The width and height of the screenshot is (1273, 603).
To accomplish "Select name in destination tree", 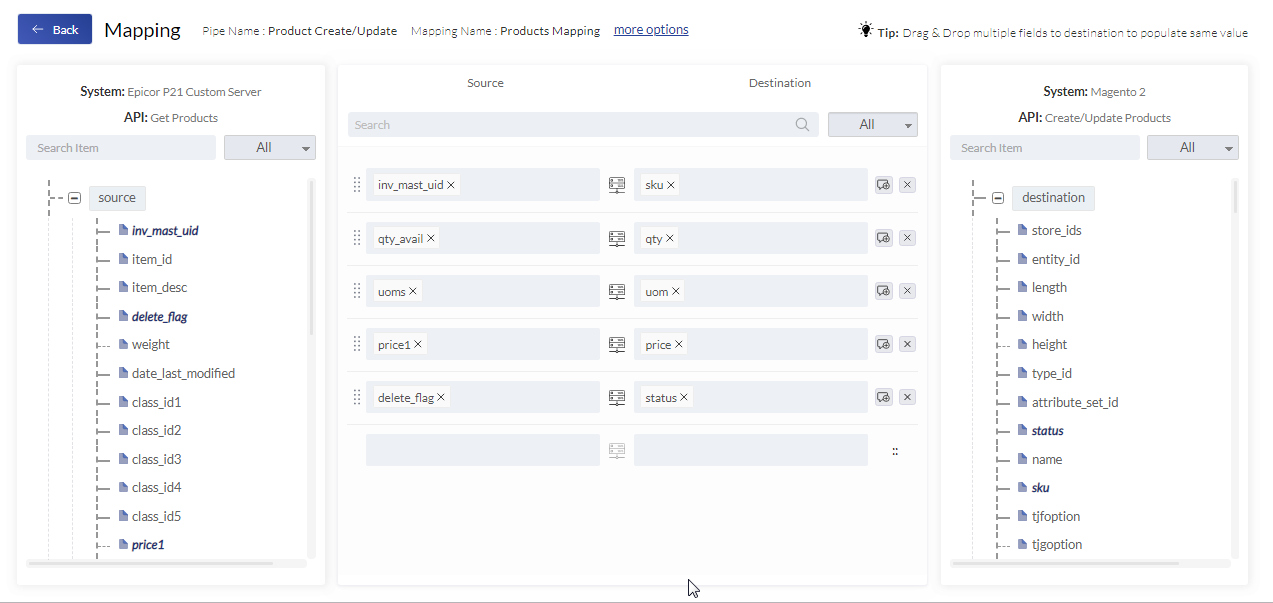I will pyautogui.click(x=1047, y=459).
